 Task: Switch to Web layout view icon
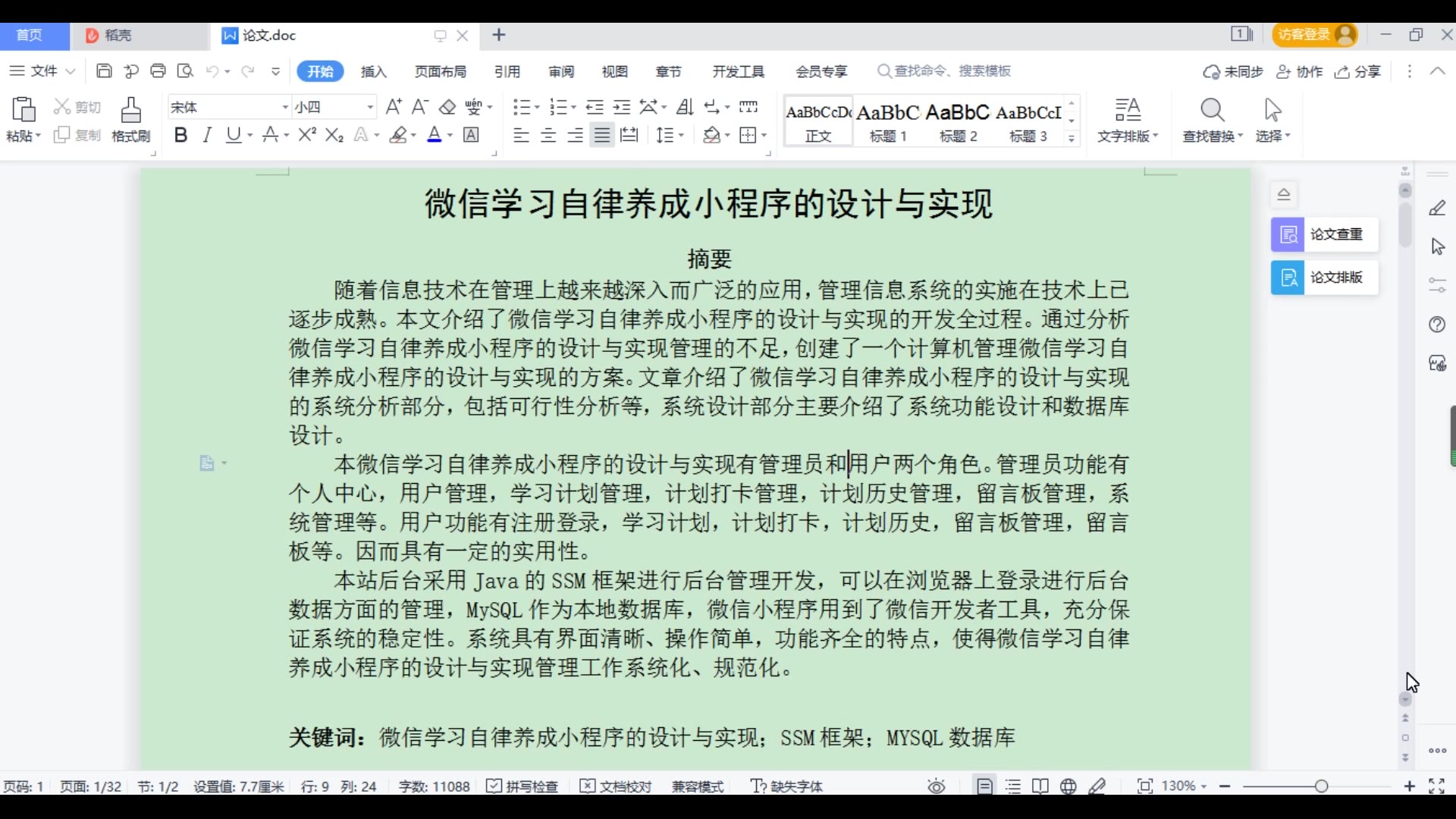[1068, 786]
